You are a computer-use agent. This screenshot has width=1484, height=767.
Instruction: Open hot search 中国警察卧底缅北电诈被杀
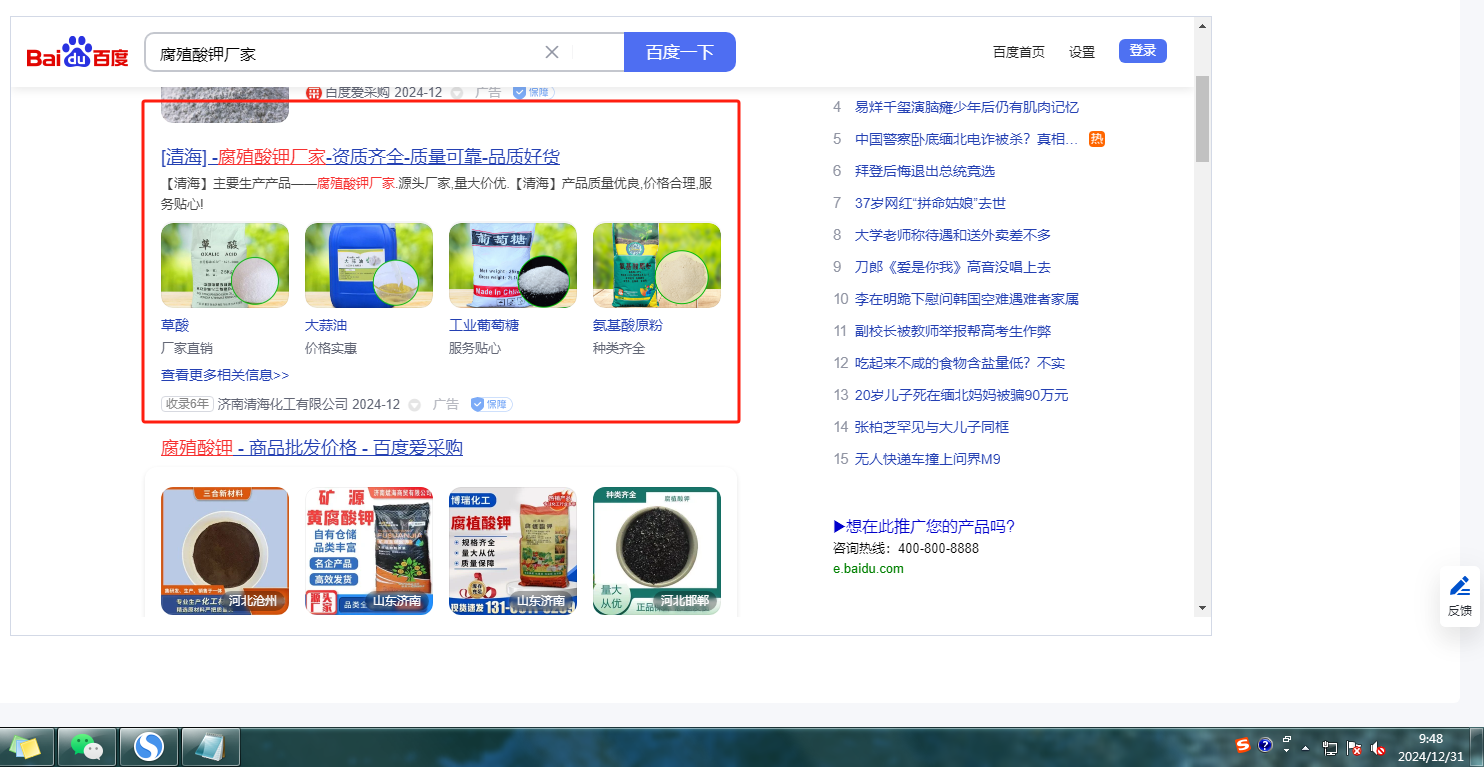click(967, 139)
